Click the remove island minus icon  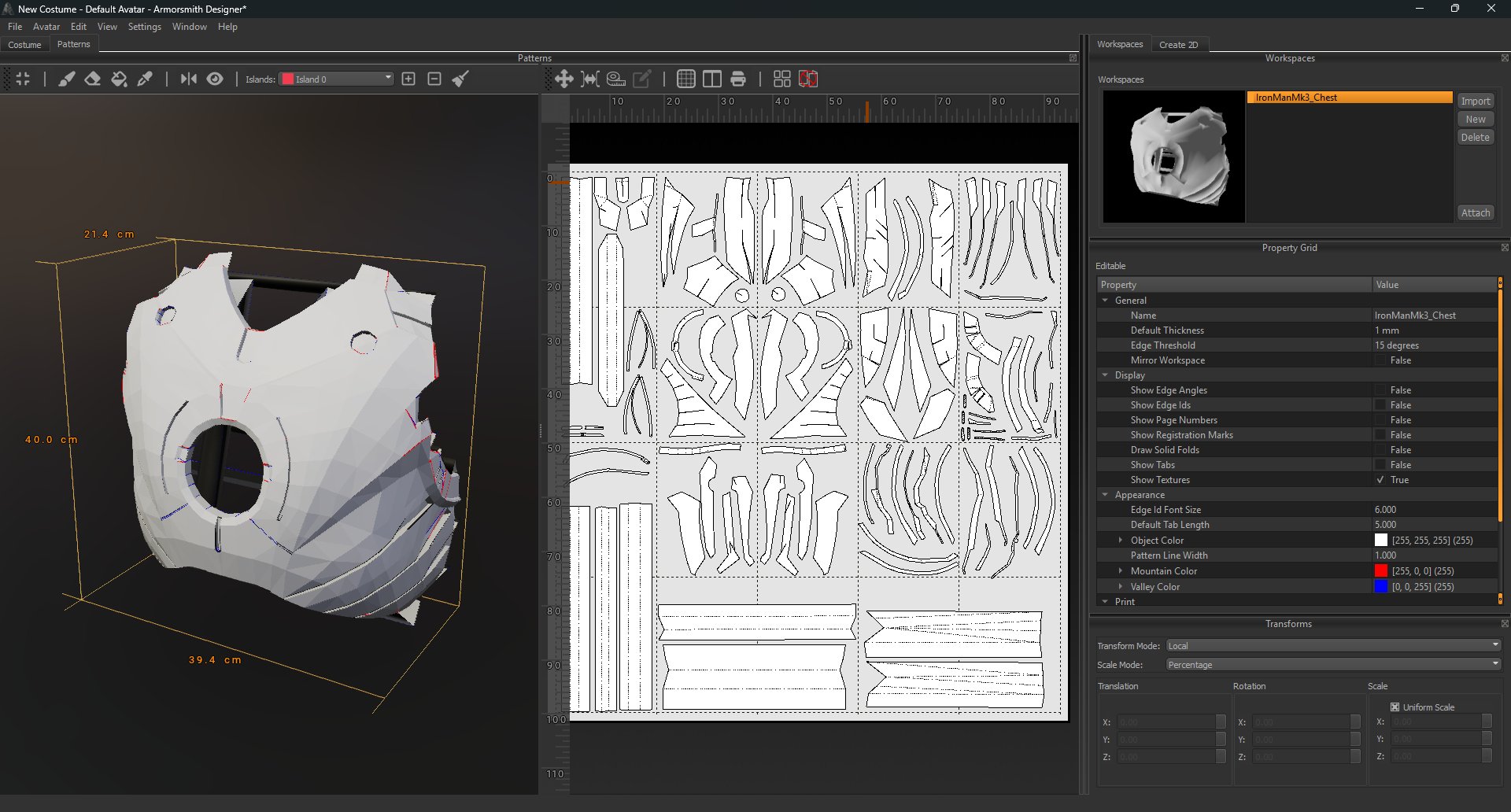coord(434,79)
